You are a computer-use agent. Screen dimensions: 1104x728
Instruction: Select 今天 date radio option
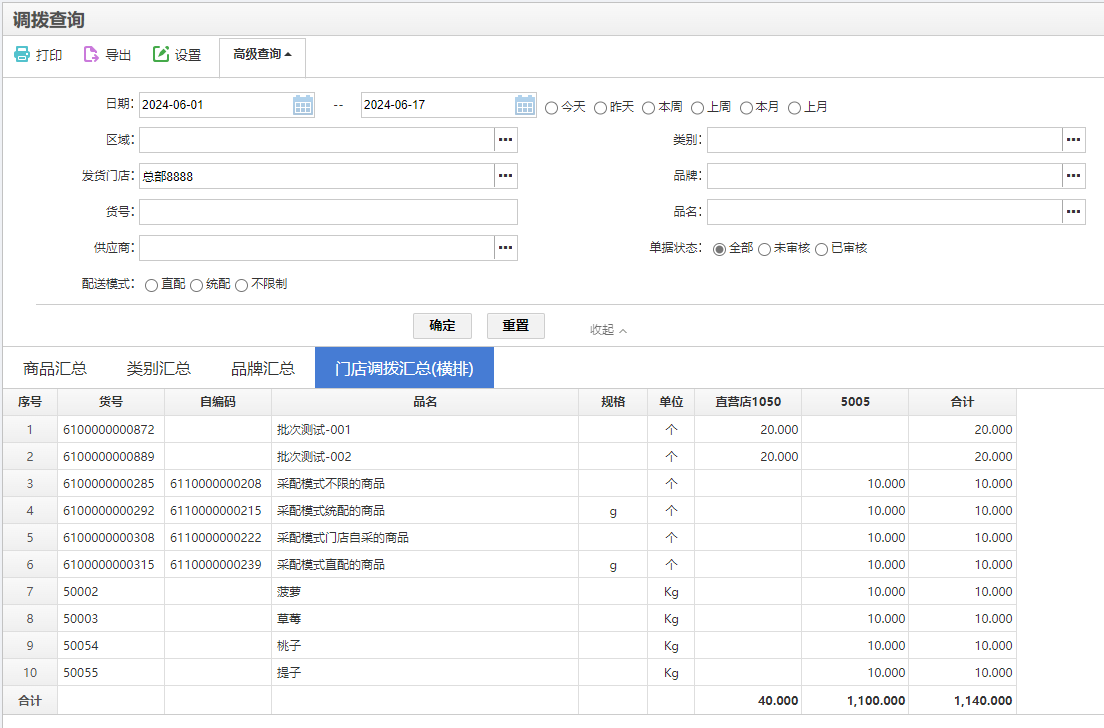[x=551, y=108]
